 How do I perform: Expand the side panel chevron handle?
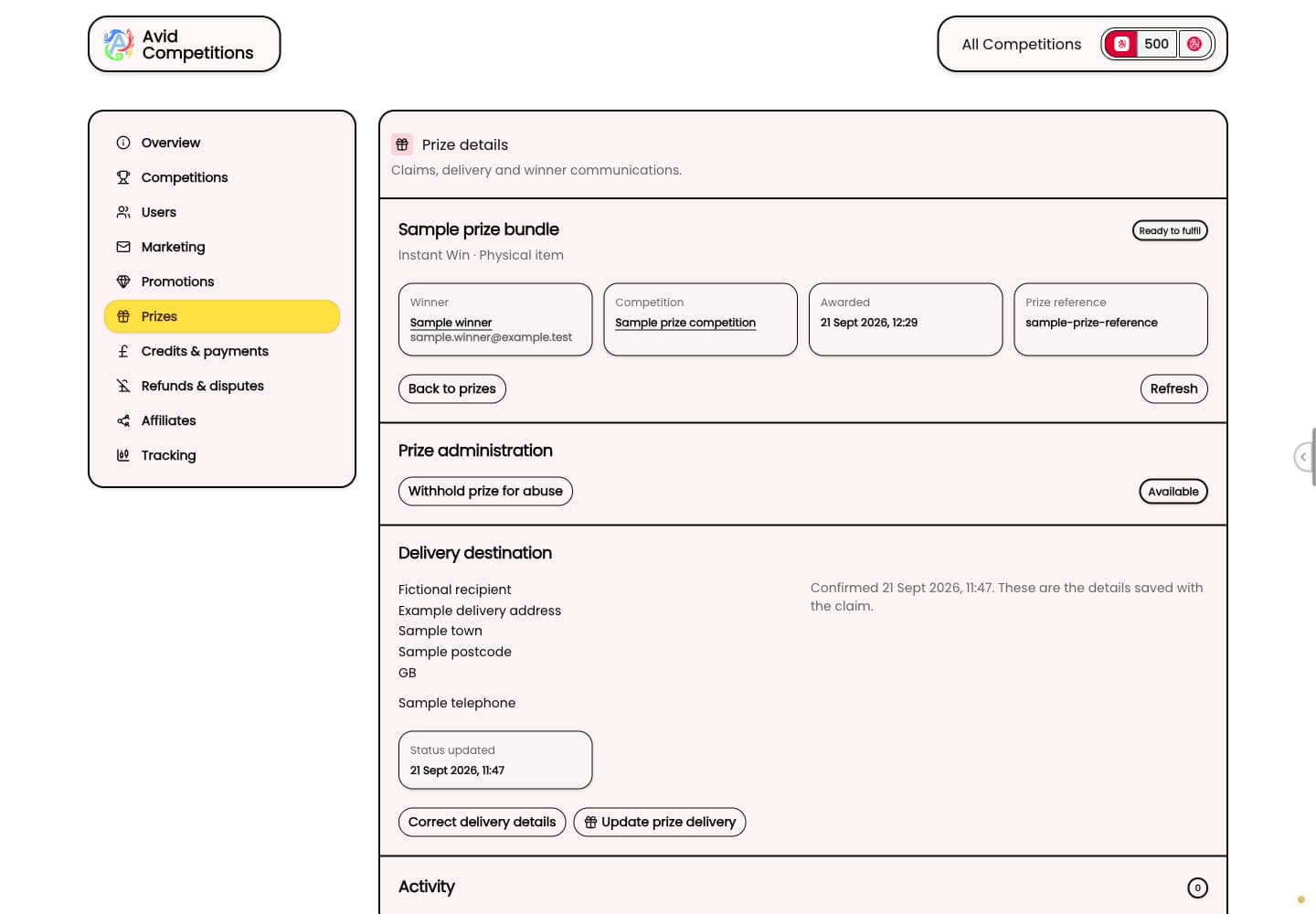coord(1304,456)
